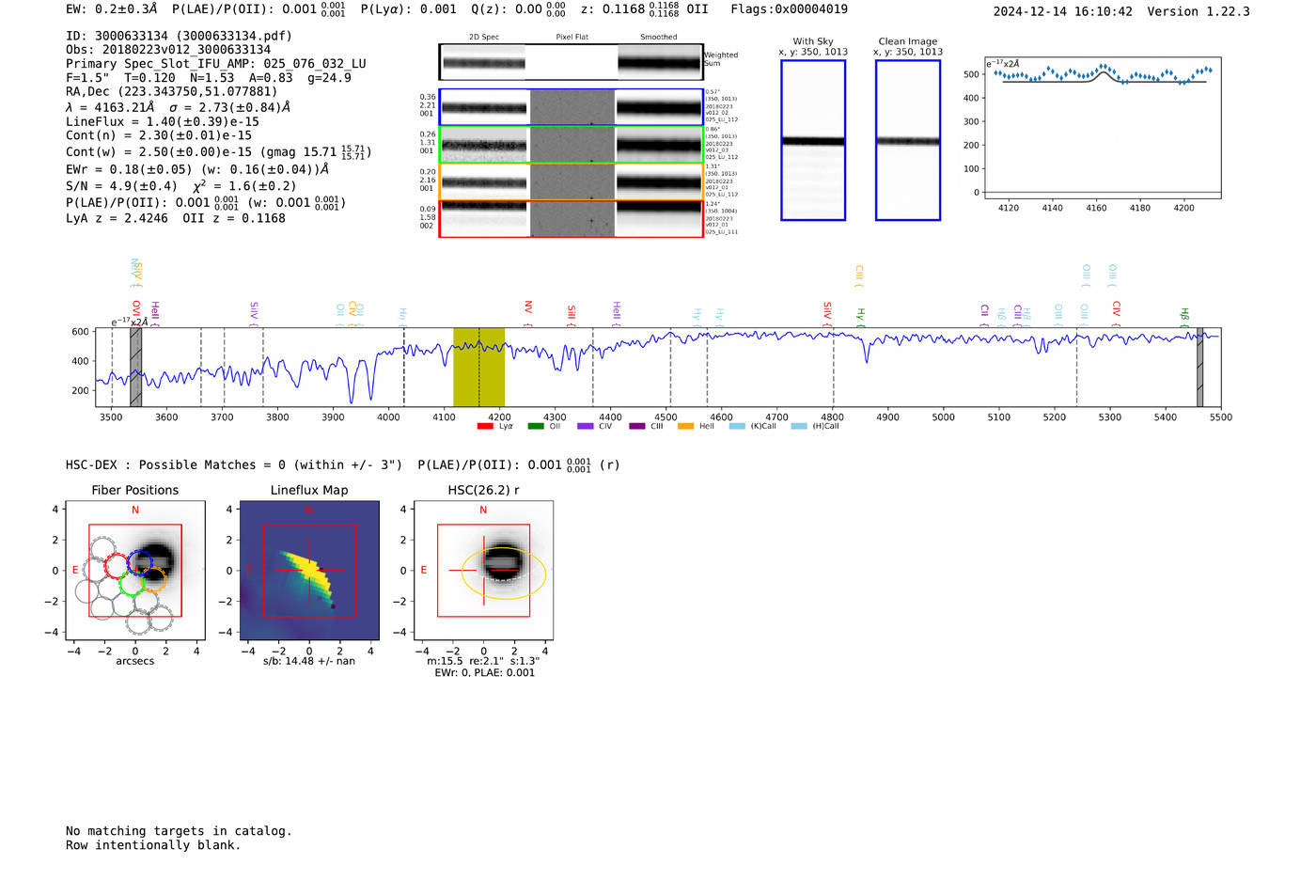The width and height of the screenshot is (1316, 896).
Task: Select the red fiber circle in Fiber Positions
Action: (117, 566)
